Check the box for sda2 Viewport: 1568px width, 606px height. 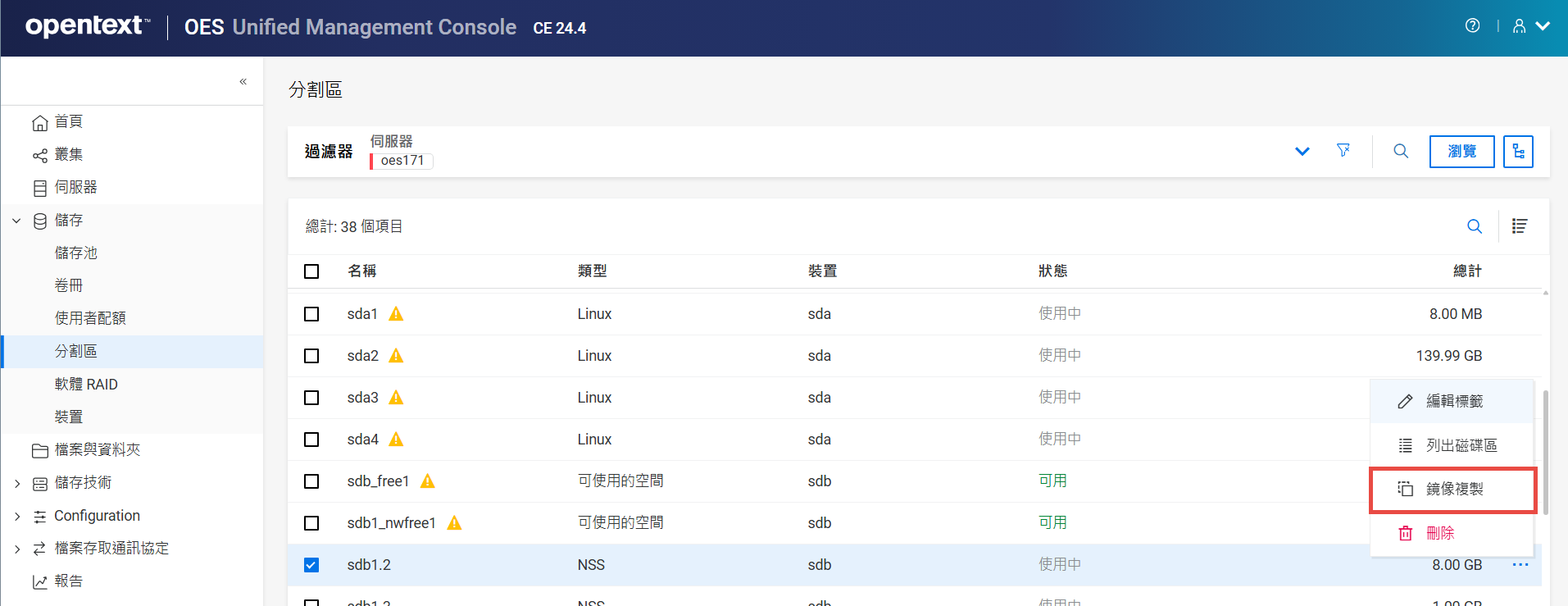pos(311,356)
